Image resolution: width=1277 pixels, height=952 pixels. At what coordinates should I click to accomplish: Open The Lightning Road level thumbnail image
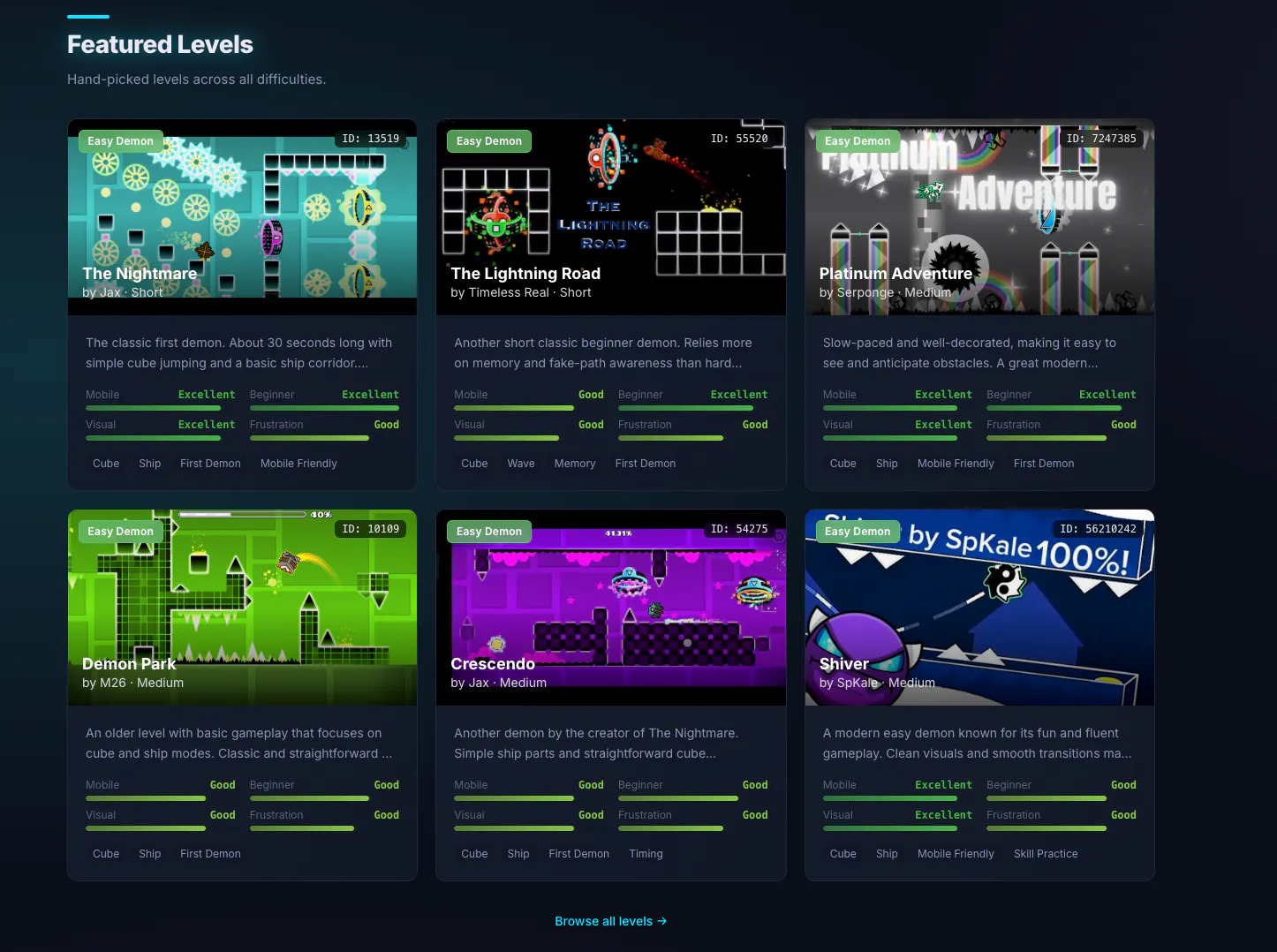pyautogui.click(x=610, y=217)
